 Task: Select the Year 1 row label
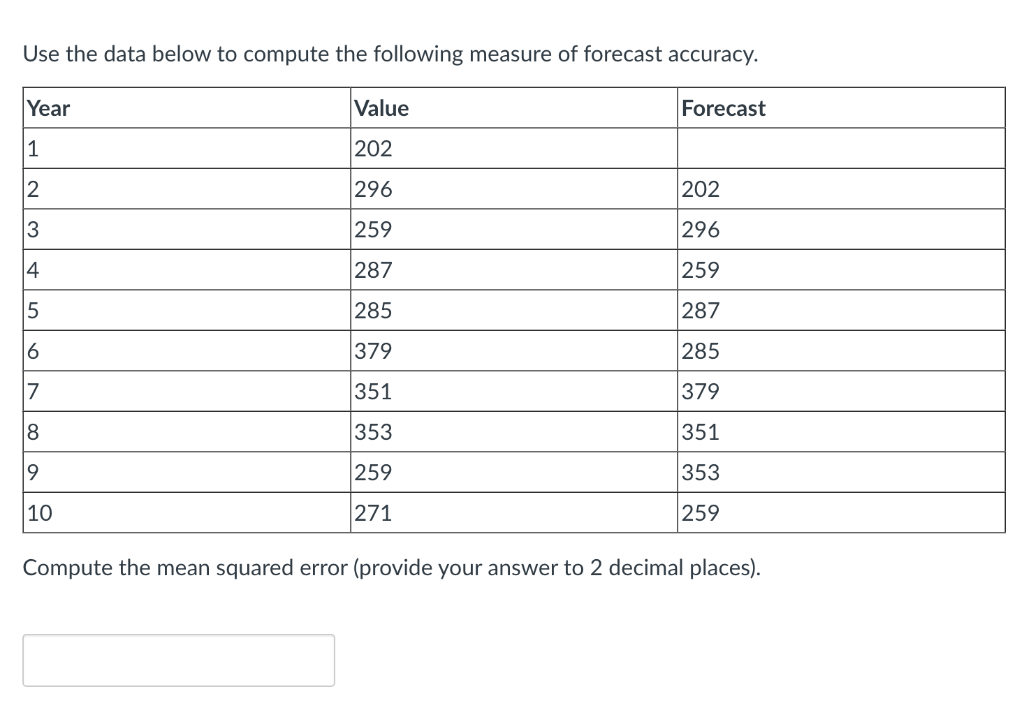pyautogui.click(x=33, y=148)
